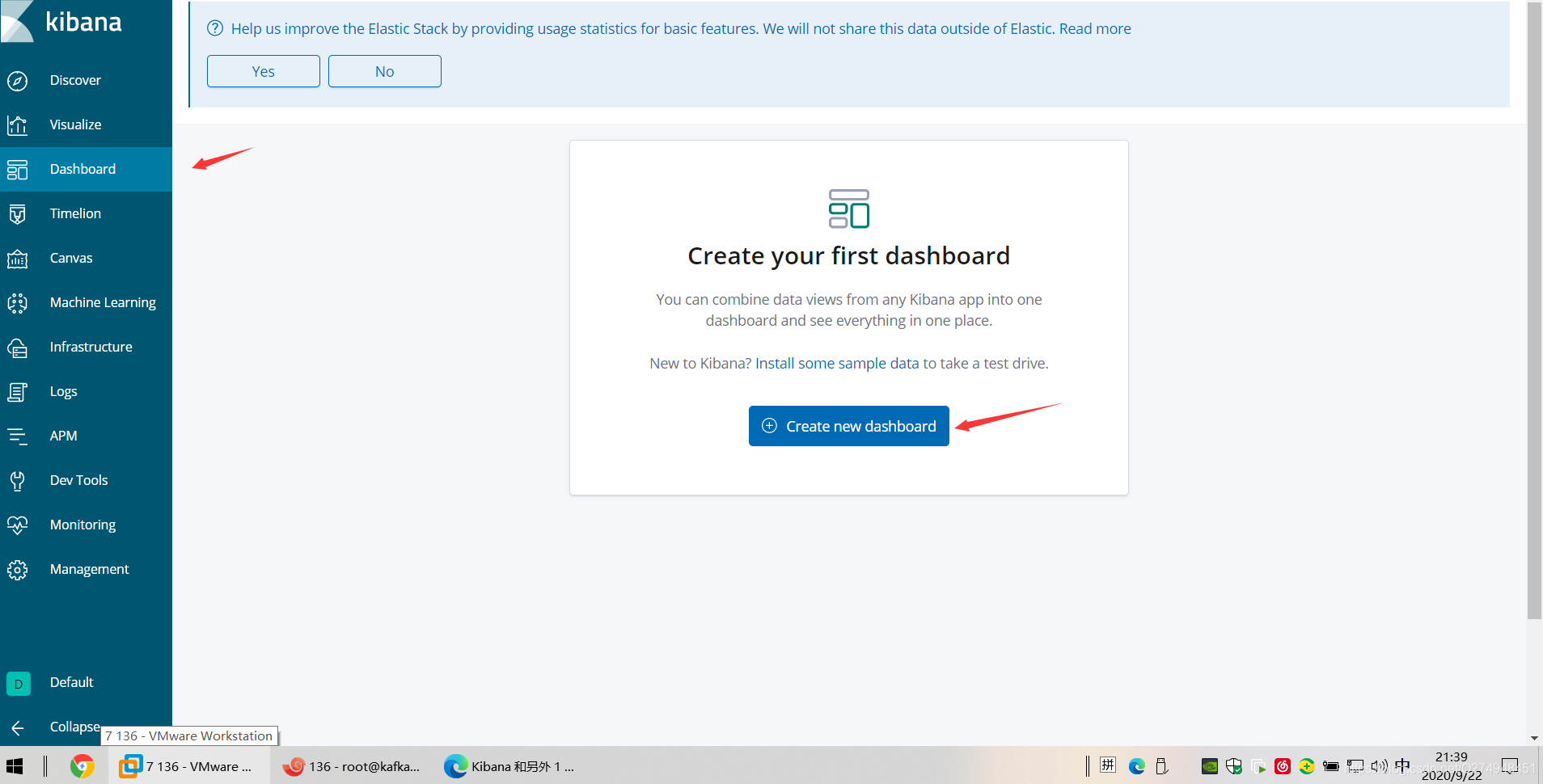Click NetEase Music tray icon

[x=1283, y=766]
